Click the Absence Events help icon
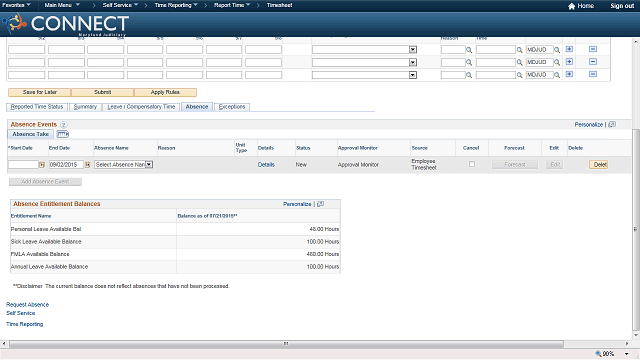Image resolution: width=640 pixels, height=360 pixels. click(x=64, y=124)
